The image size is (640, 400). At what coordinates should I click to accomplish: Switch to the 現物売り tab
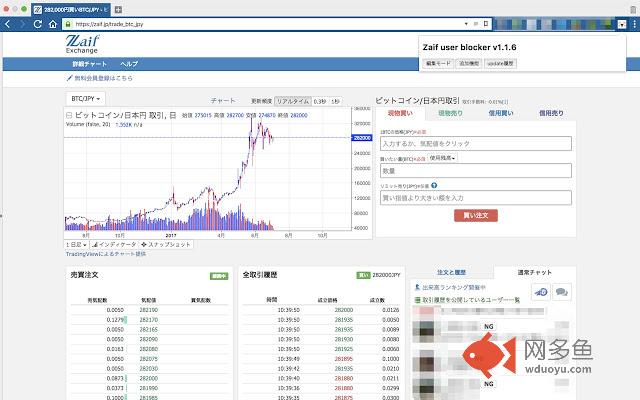pyautogui.click(x=450, y=113)
